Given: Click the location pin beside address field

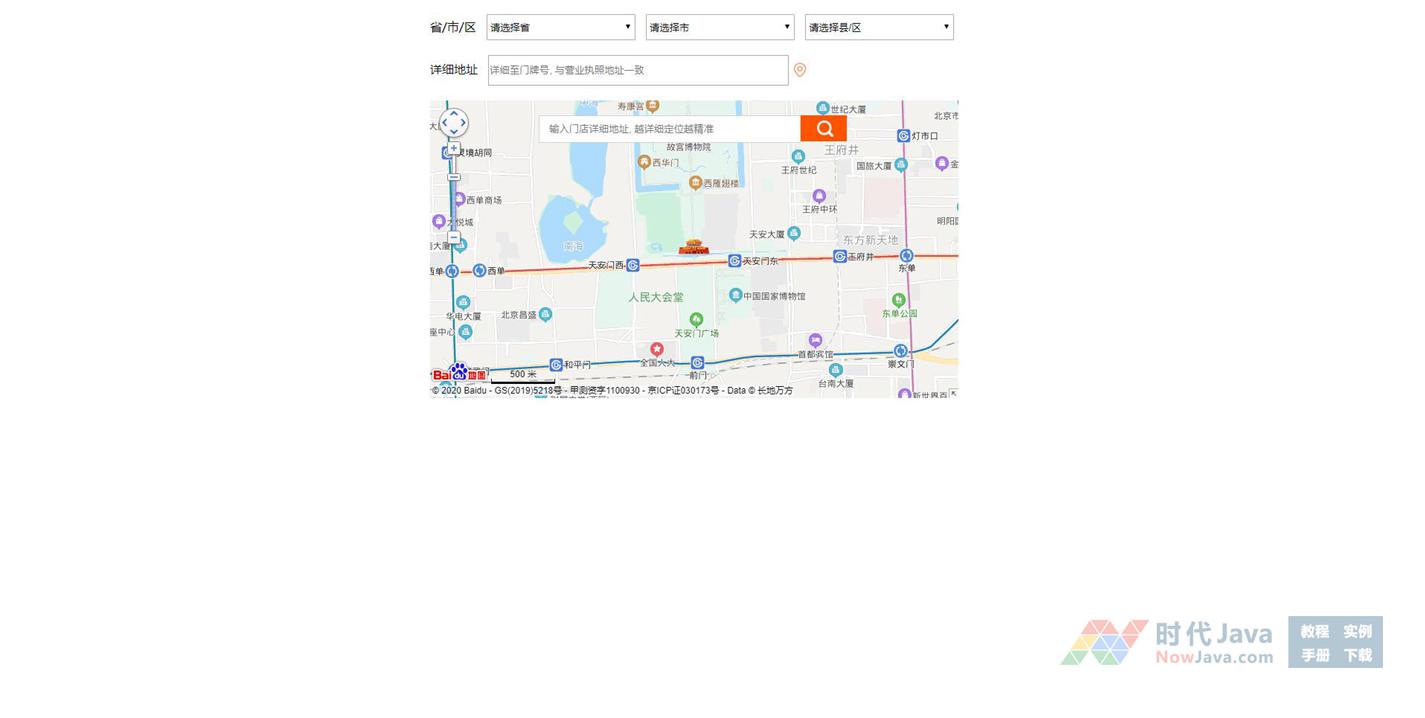Looking at the screenshot, I should coord(799,70).
